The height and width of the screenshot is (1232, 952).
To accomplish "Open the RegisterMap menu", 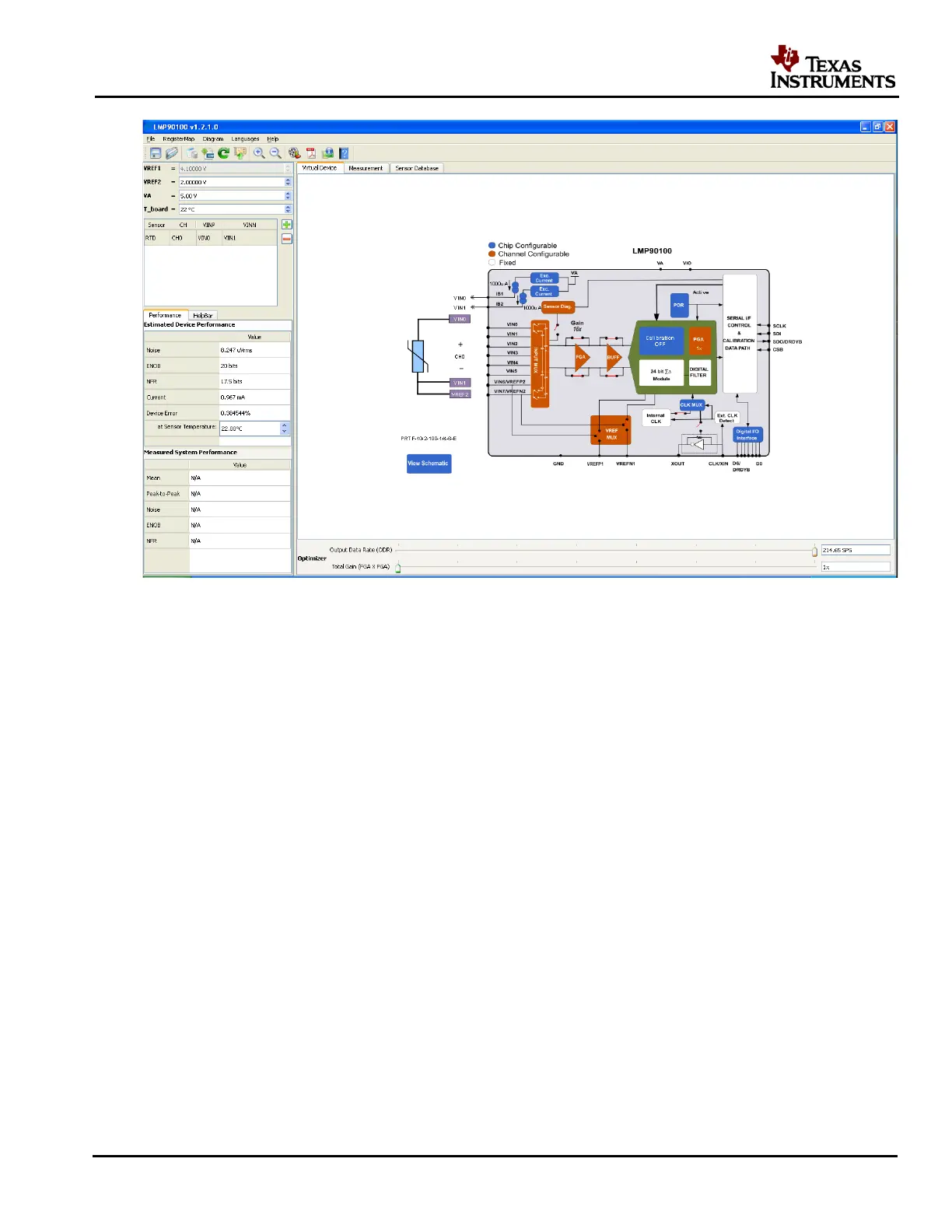I will [179, 139].
